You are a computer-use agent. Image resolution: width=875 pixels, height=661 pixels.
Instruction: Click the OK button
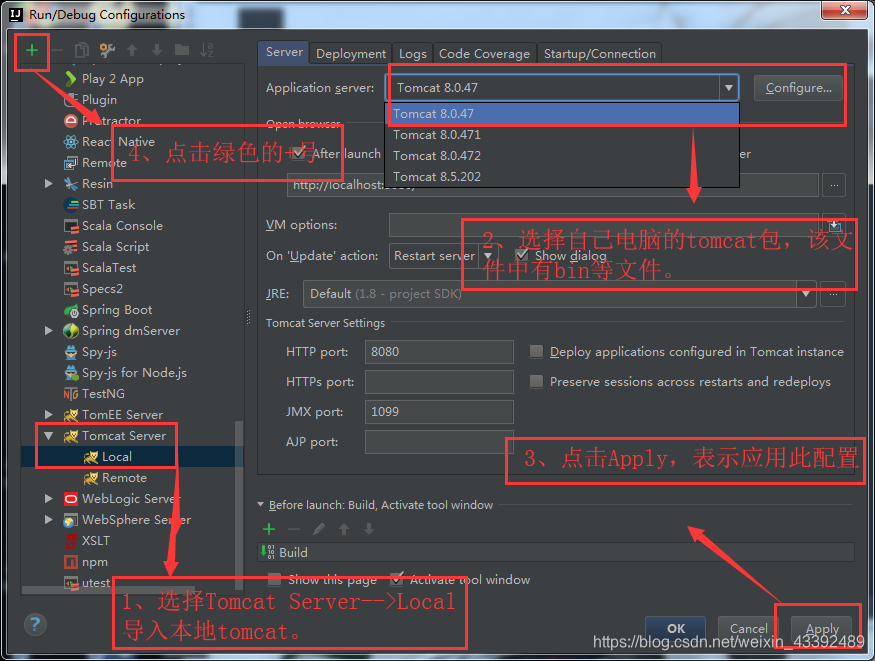pos(675,629)
